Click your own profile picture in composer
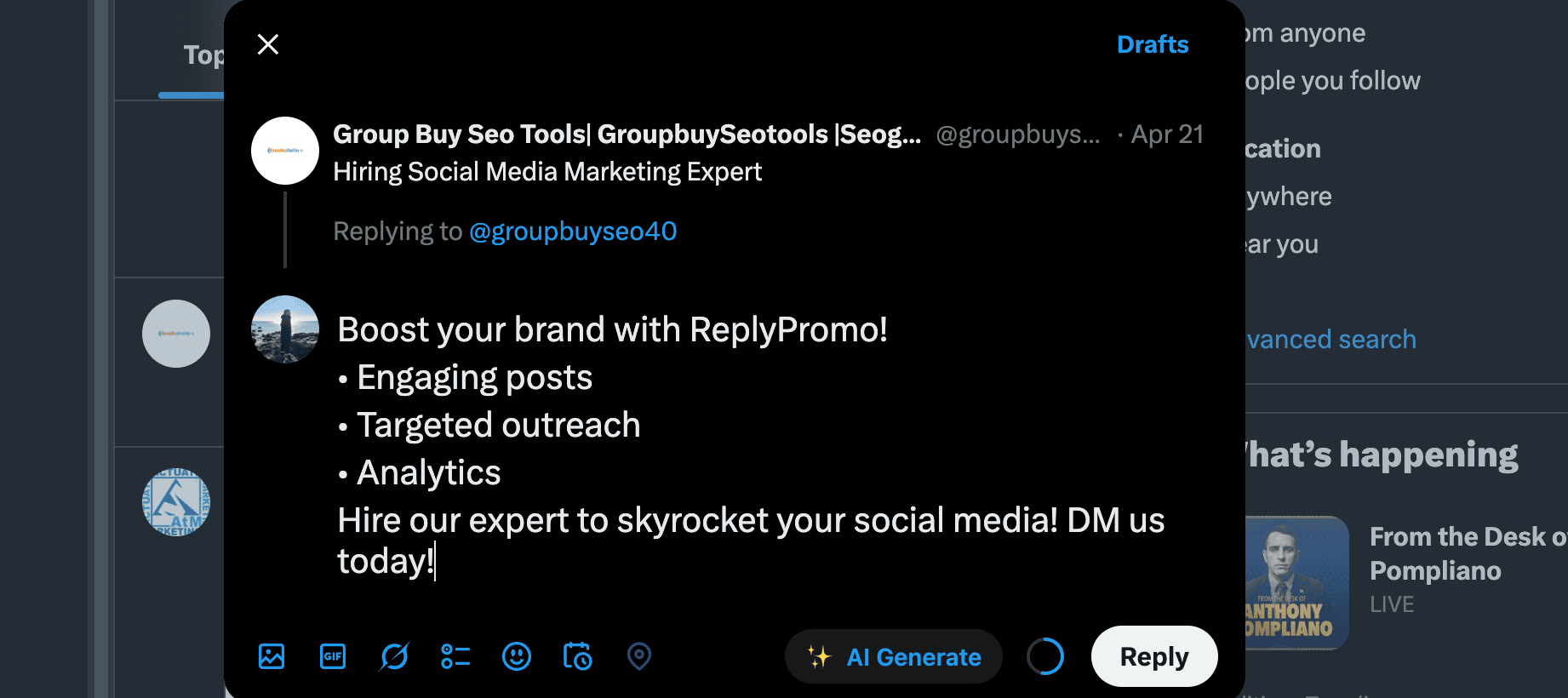The width and height of the screenshot is (1568, 698). (x=285, y=329)
